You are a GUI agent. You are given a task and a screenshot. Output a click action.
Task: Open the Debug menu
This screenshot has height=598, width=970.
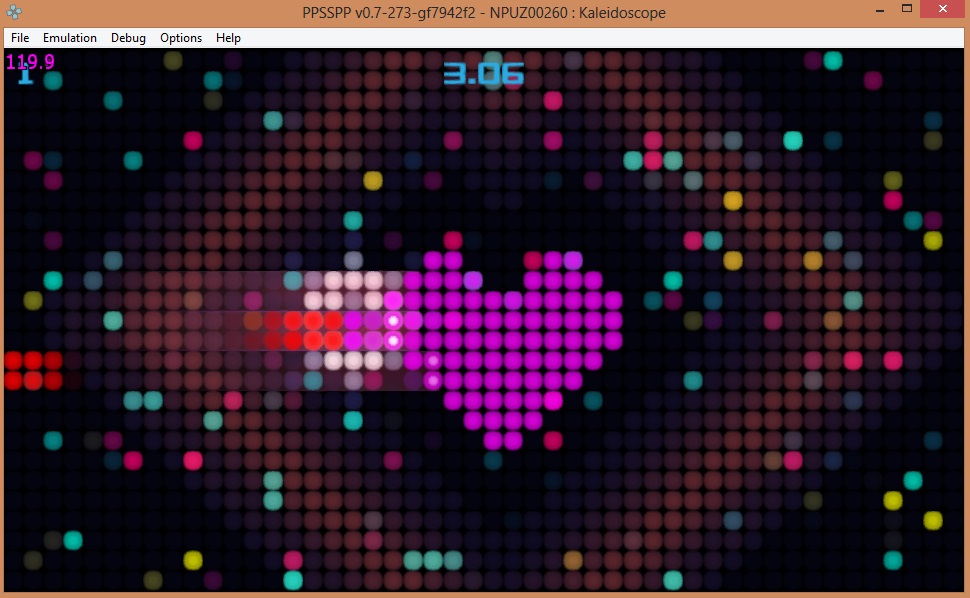[x=128, y=38]
